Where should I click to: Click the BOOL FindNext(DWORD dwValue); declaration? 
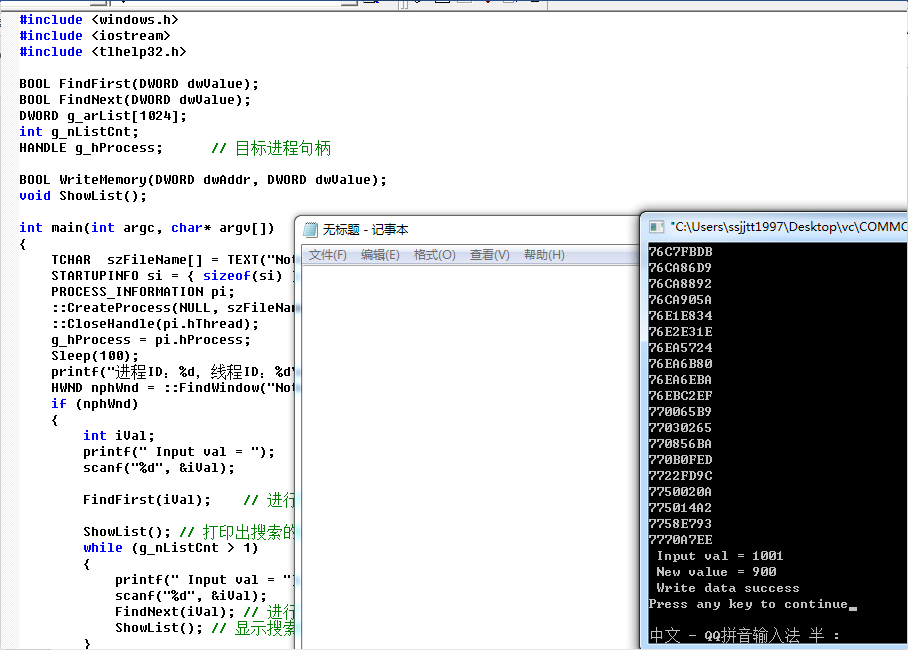(x=134, y=100)
